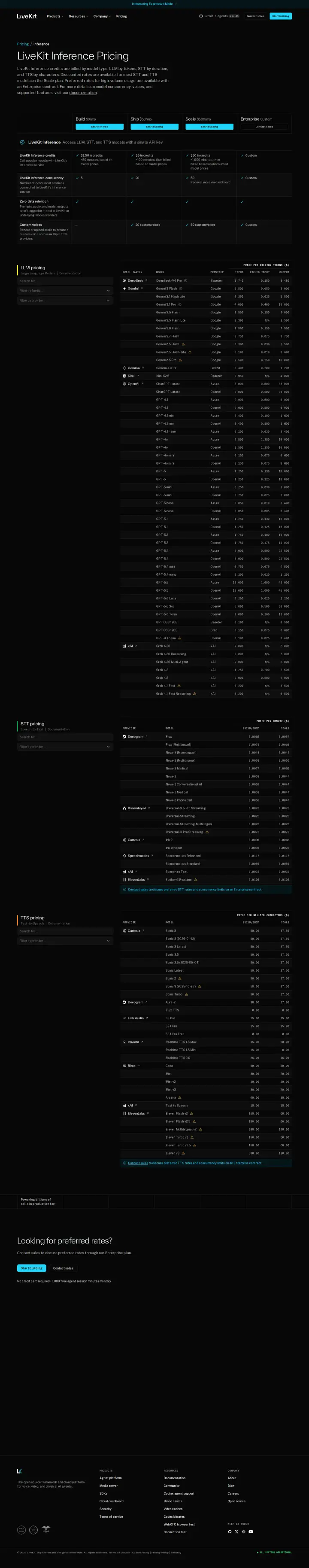Viewport: 309px width, 1568px height.
Task: Open the YouTube icon in the footer
Action: click(x=251, y=1532)
